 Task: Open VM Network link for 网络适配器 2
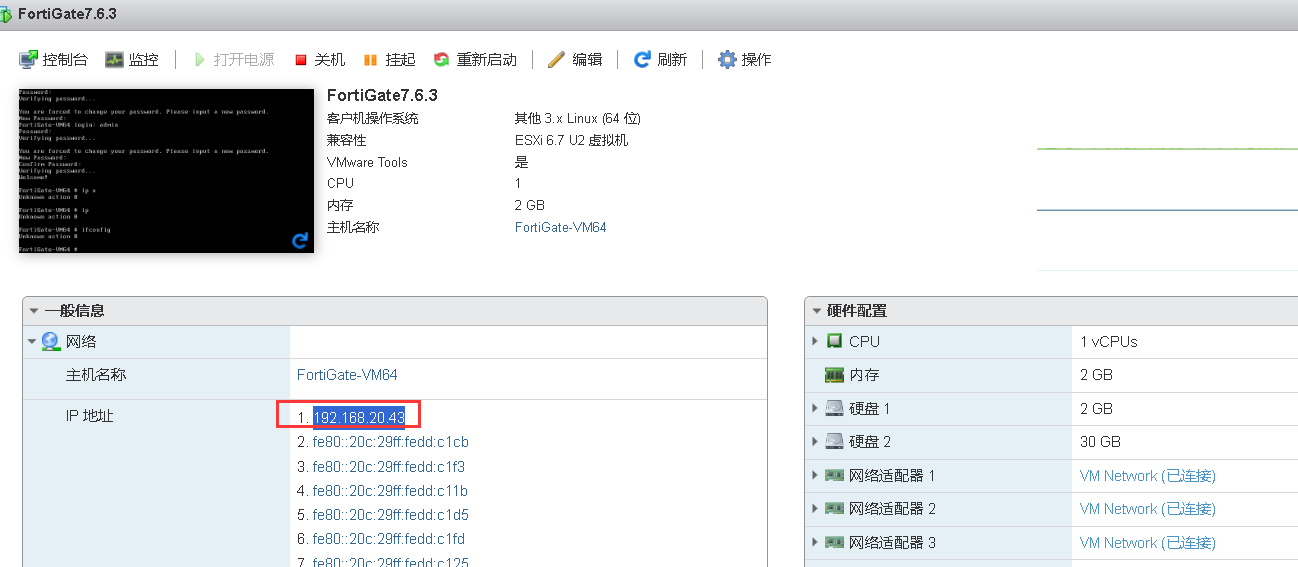[x=1148, y=509]
